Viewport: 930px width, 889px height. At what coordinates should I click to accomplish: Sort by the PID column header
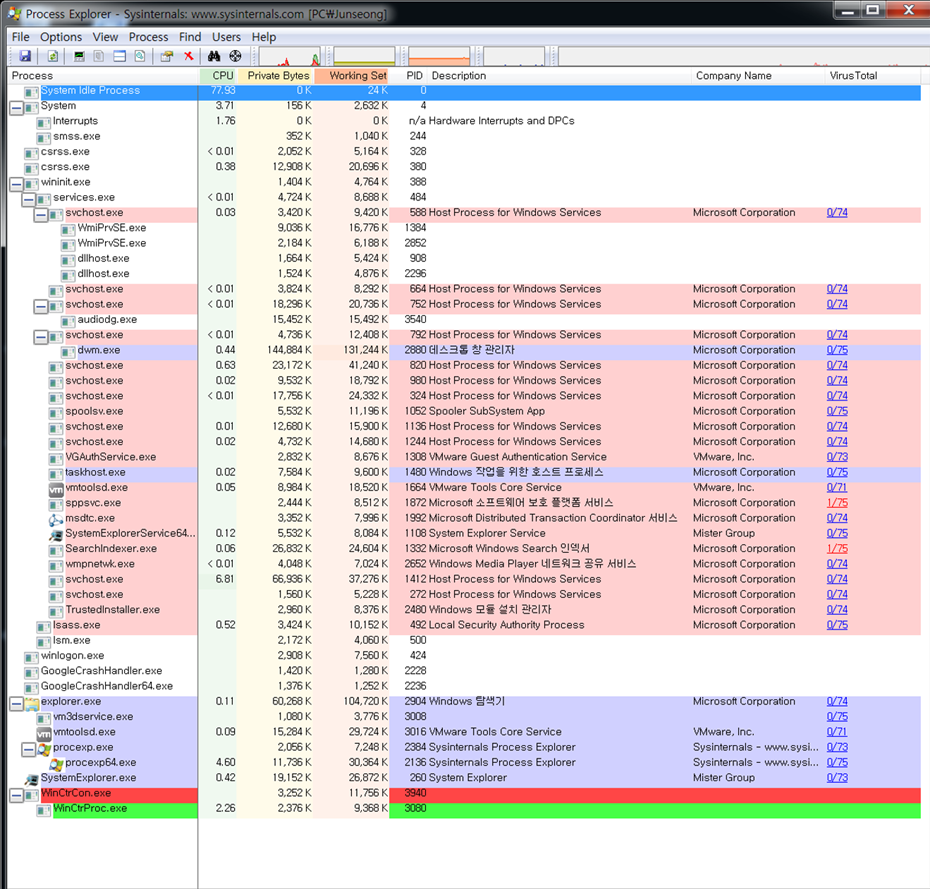point(409,75)
